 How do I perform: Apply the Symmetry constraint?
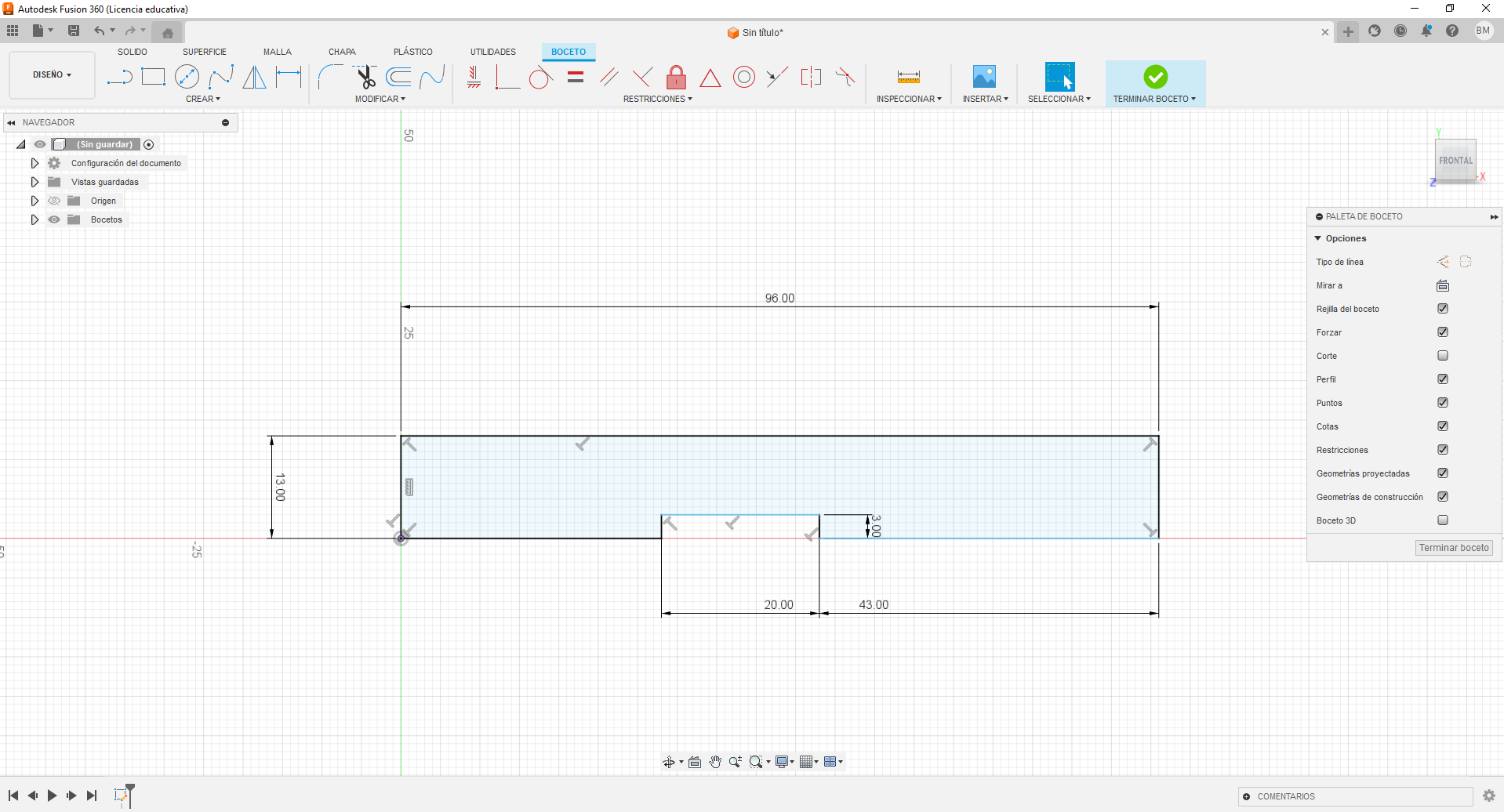[811, 77]
